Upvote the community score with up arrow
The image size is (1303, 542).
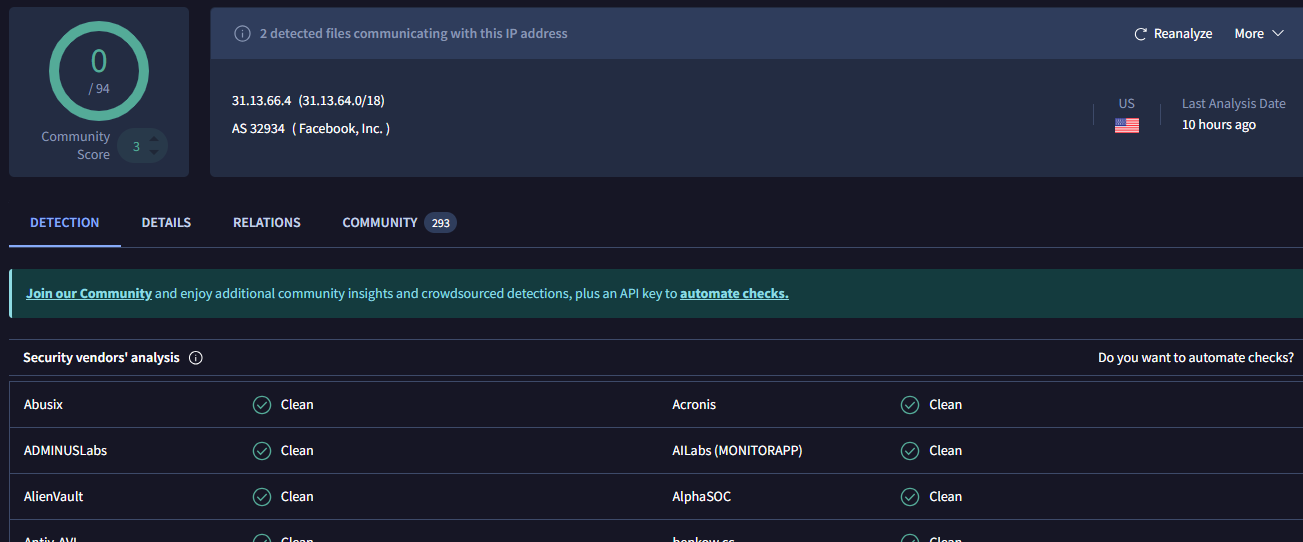click(154, 139)
